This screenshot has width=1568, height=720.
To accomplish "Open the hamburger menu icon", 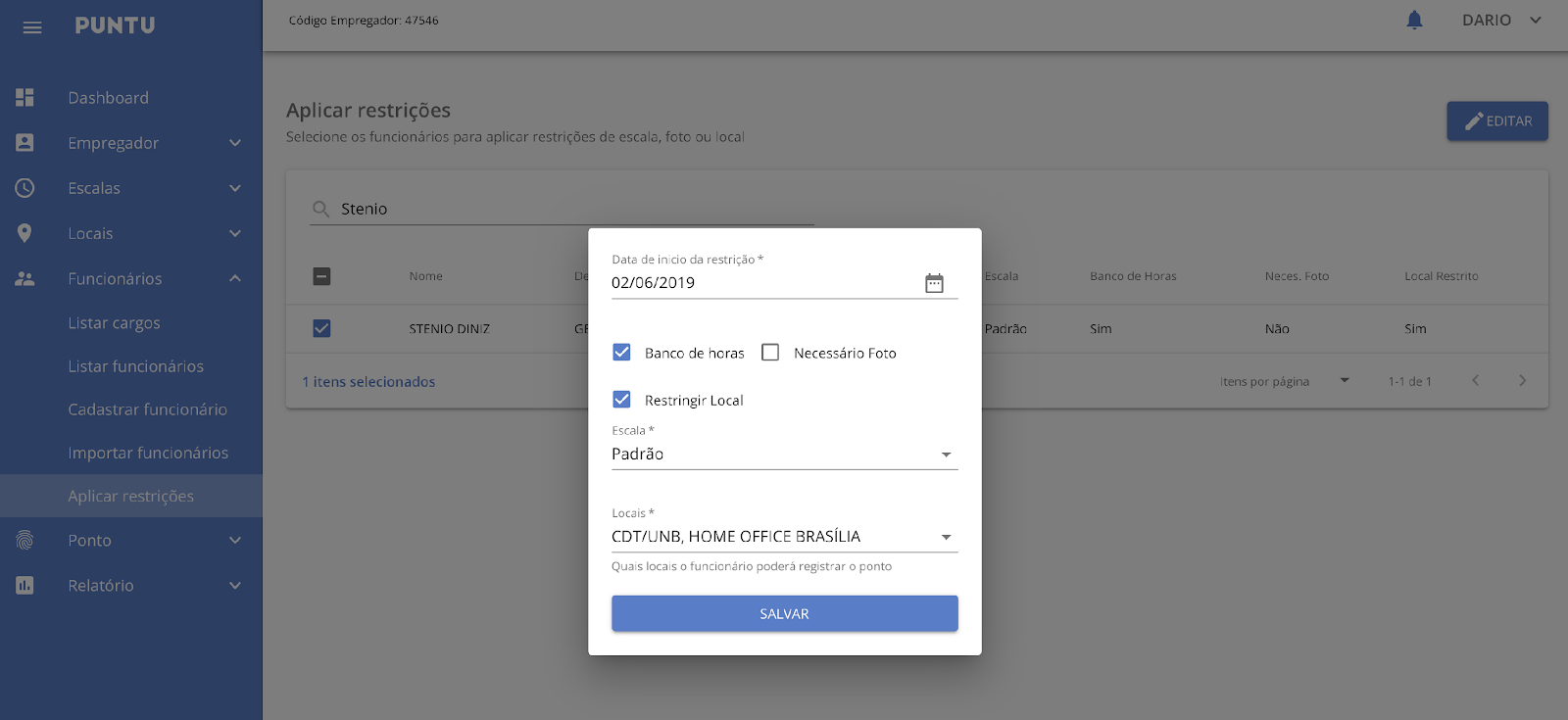I will tap(32, 27).
